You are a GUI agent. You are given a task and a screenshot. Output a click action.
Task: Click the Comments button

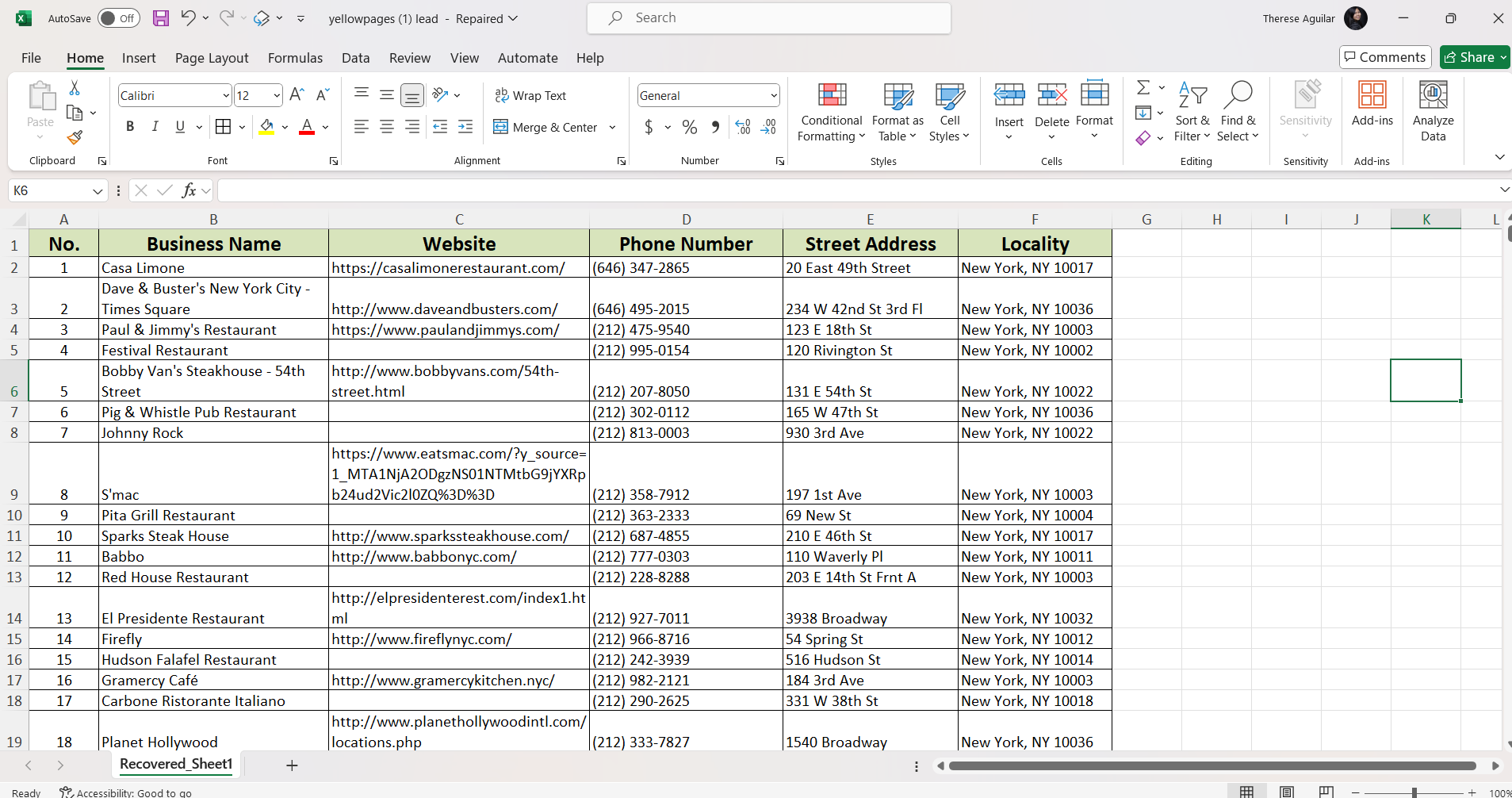pos(1385,57)
